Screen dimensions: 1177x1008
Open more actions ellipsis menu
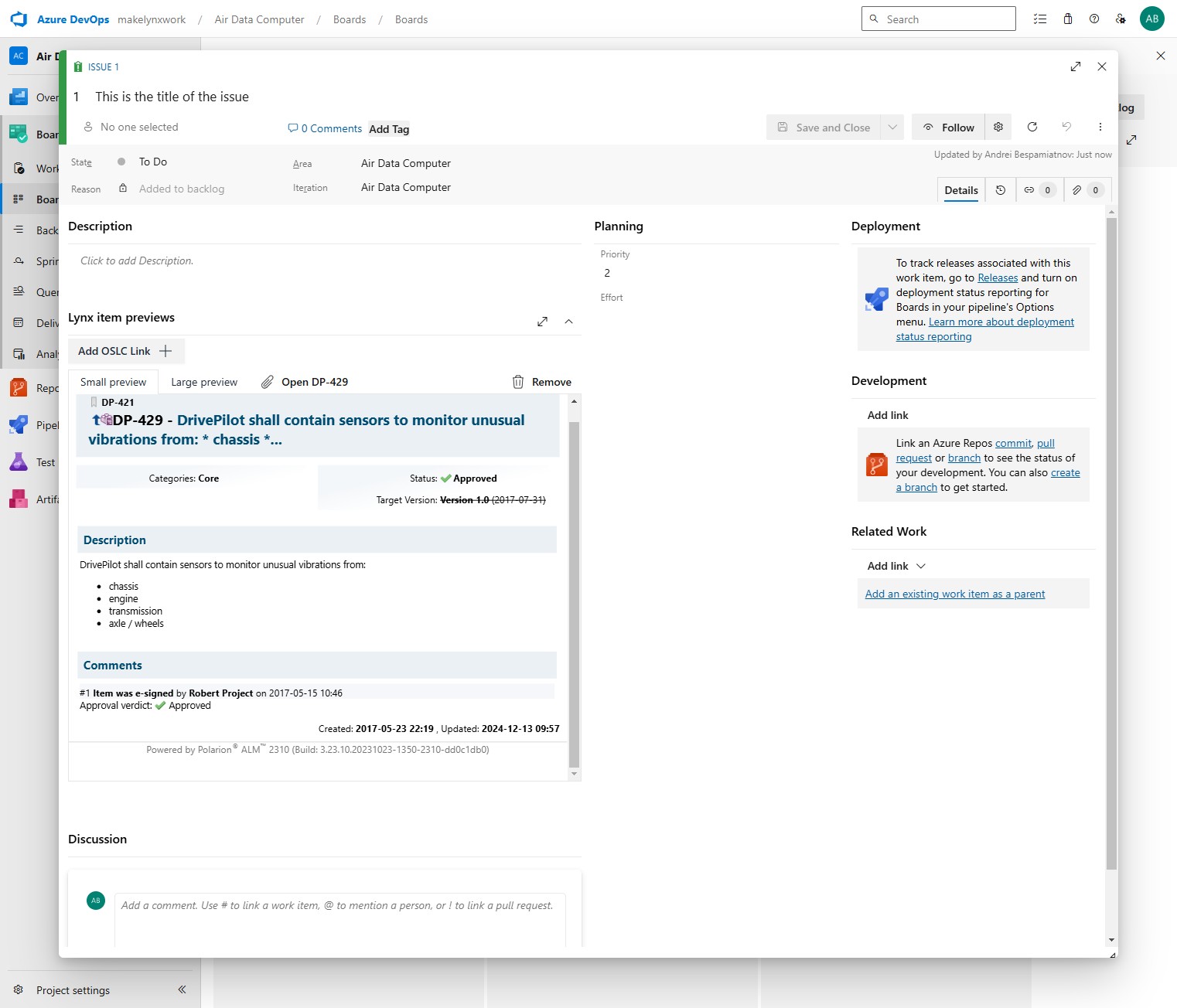tap(1100, 127)
